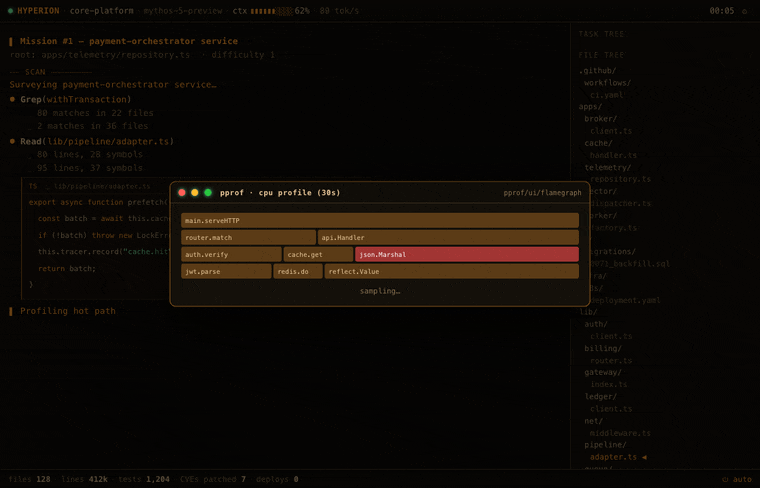
Task: Click '95 lines, 37 symbols' result
Action: 90,168
